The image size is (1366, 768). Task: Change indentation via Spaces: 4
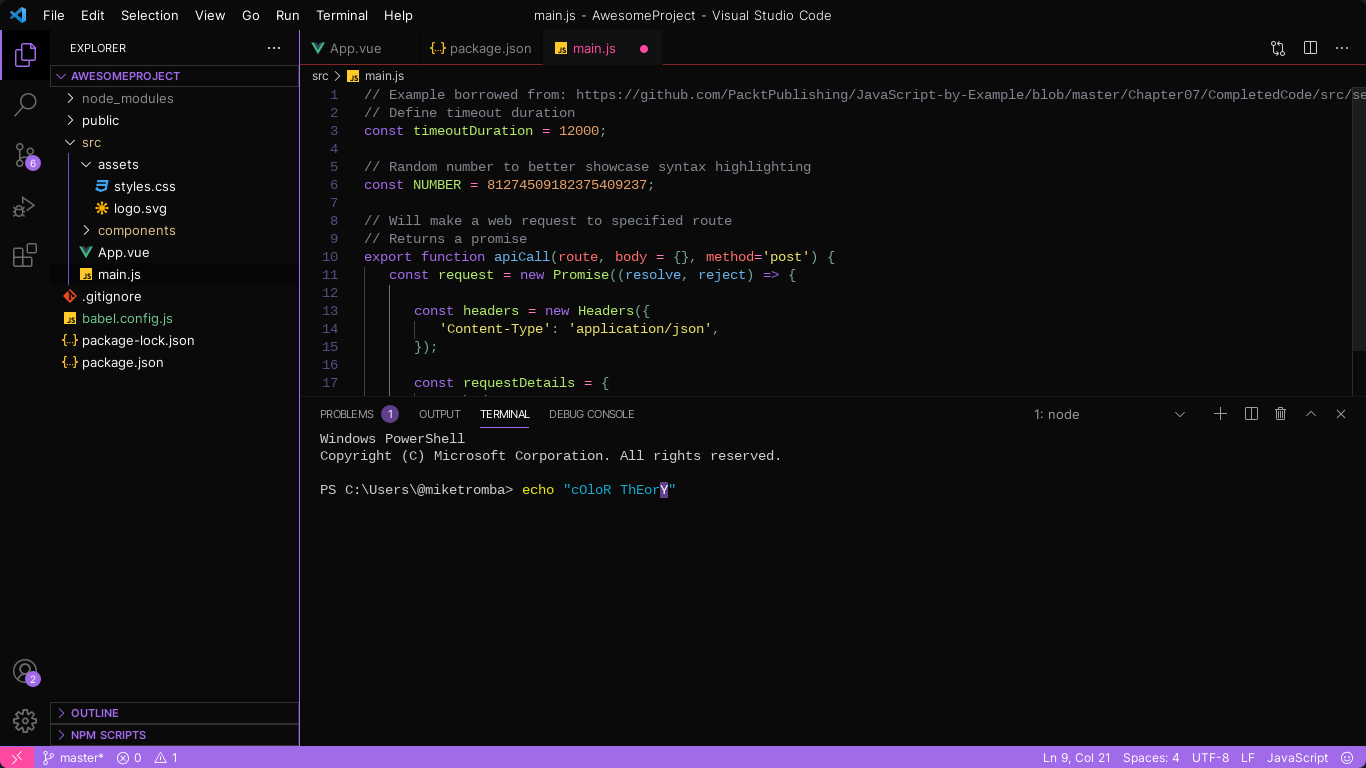1151,758
